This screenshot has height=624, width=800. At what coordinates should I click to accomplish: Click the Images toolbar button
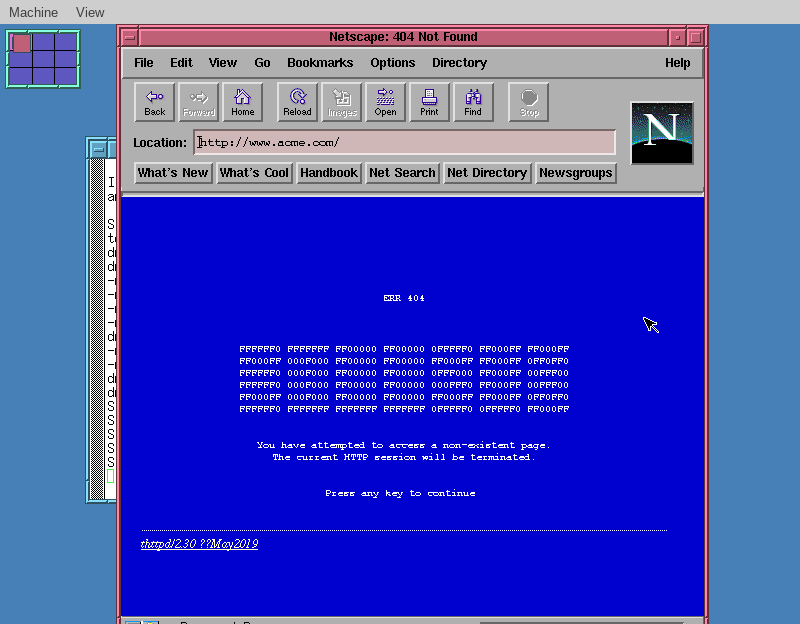click(342, 102)
